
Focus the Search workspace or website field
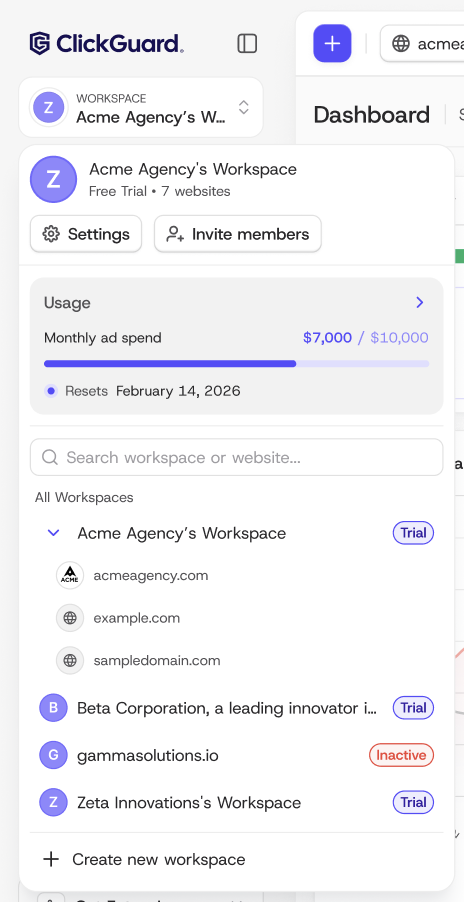236,457
